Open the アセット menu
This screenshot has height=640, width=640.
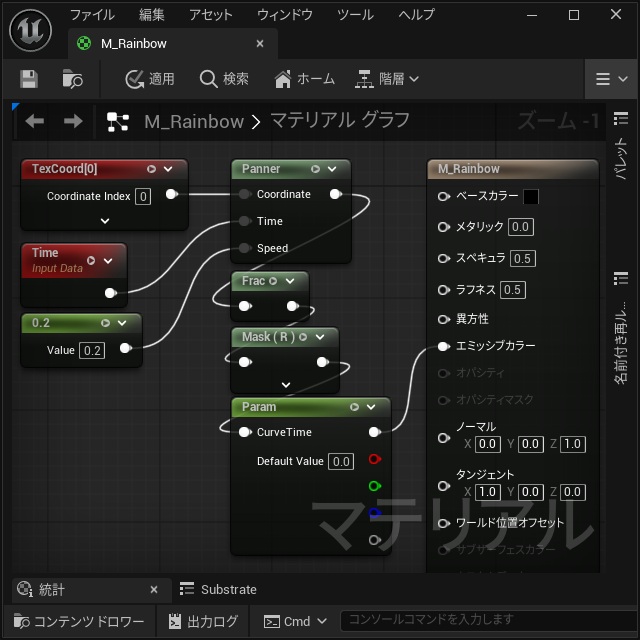tap(211, 15)
